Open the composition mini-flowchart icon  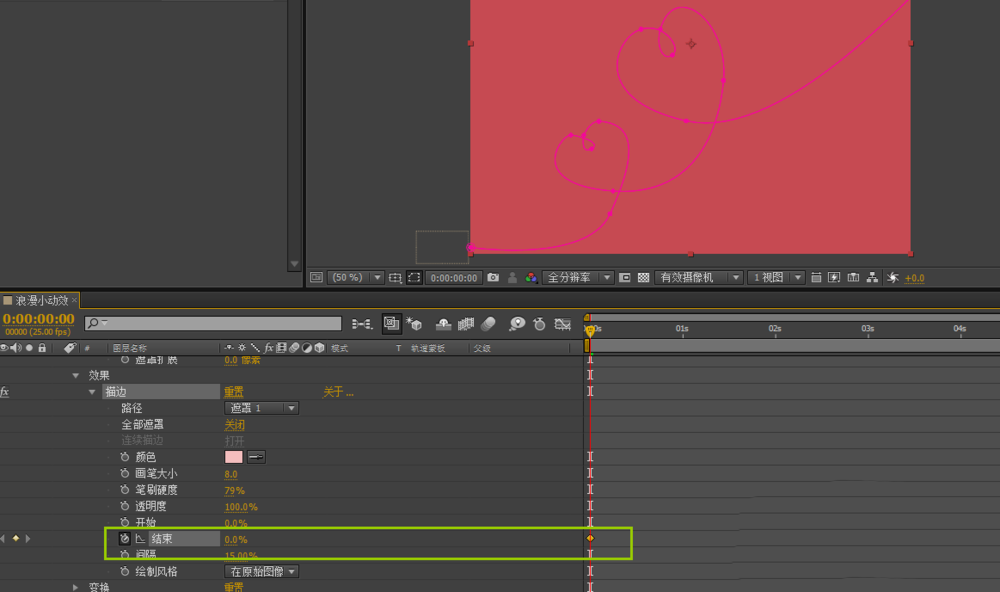click(362, 324)
